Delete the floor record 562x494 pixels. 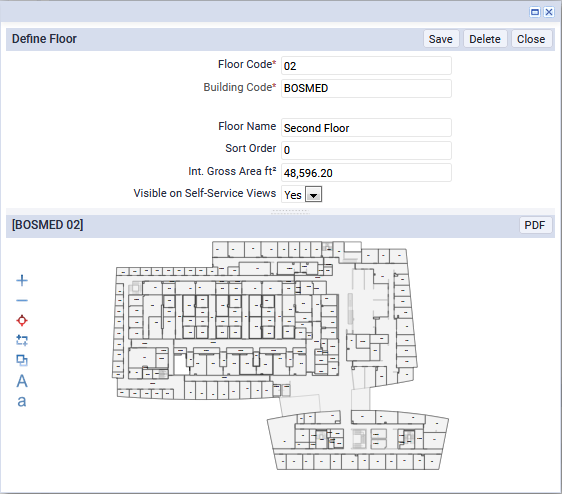click(x=485, y=39)
